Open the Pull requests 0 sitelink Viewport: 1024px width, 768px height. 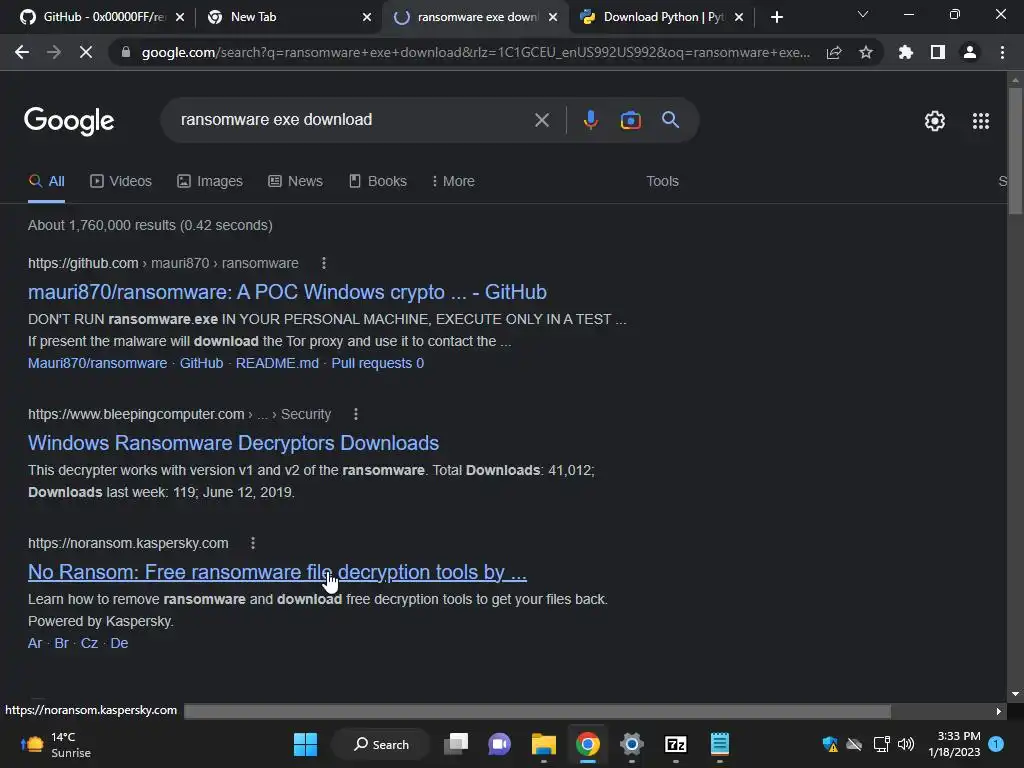(377, 363)
